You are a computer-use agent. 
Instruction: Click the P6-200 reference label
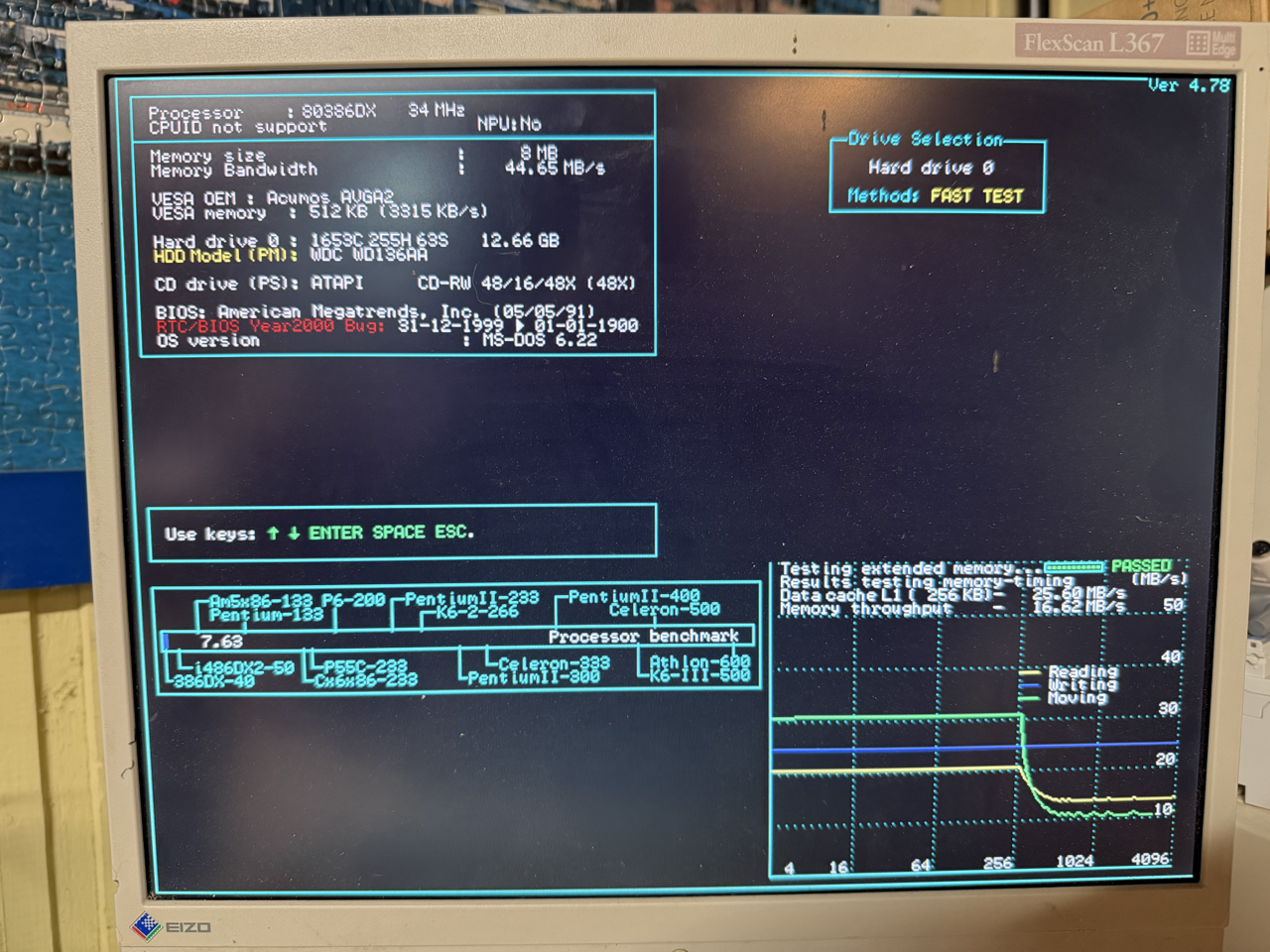(x=354, y=600)
